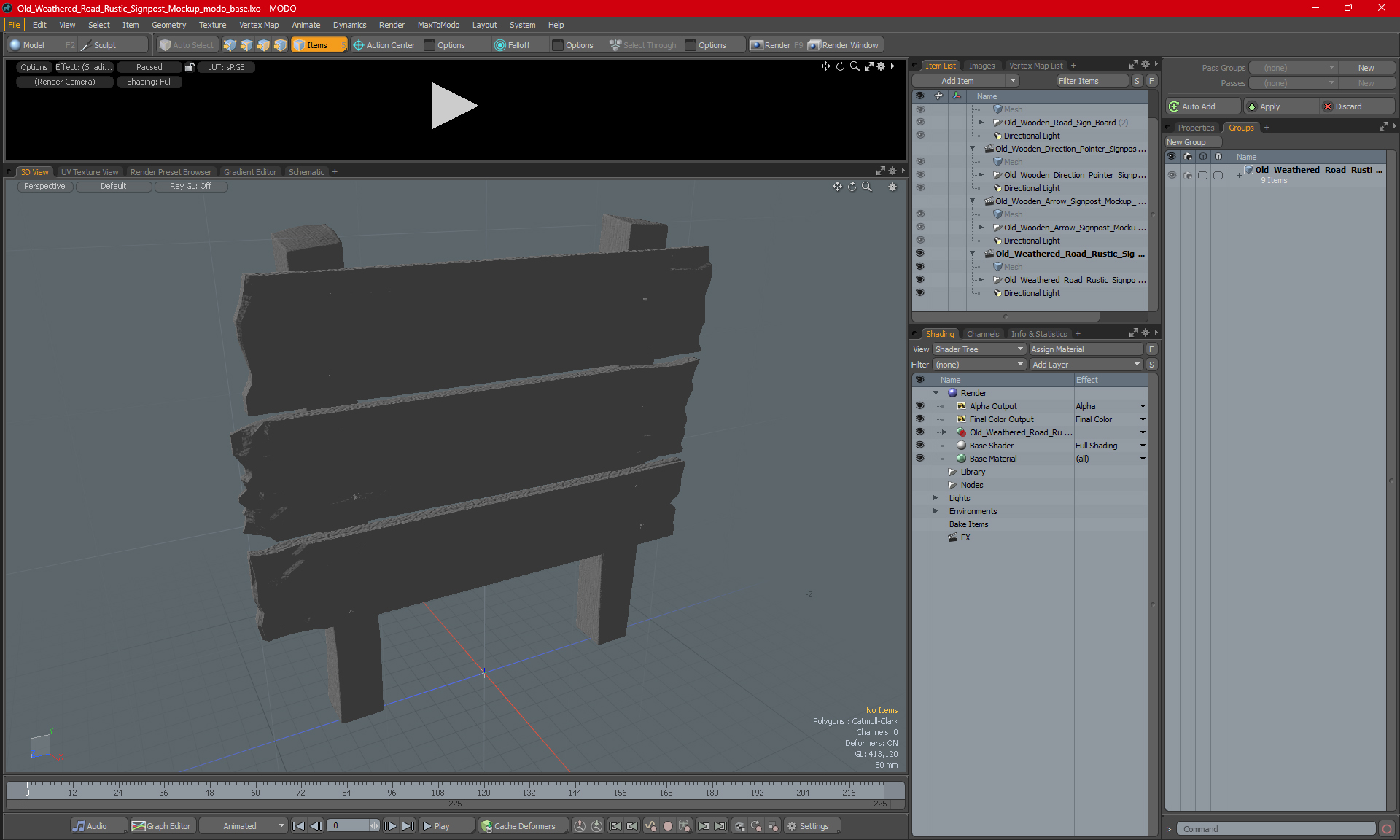Click Apply button

click(x=1281, y=106)
